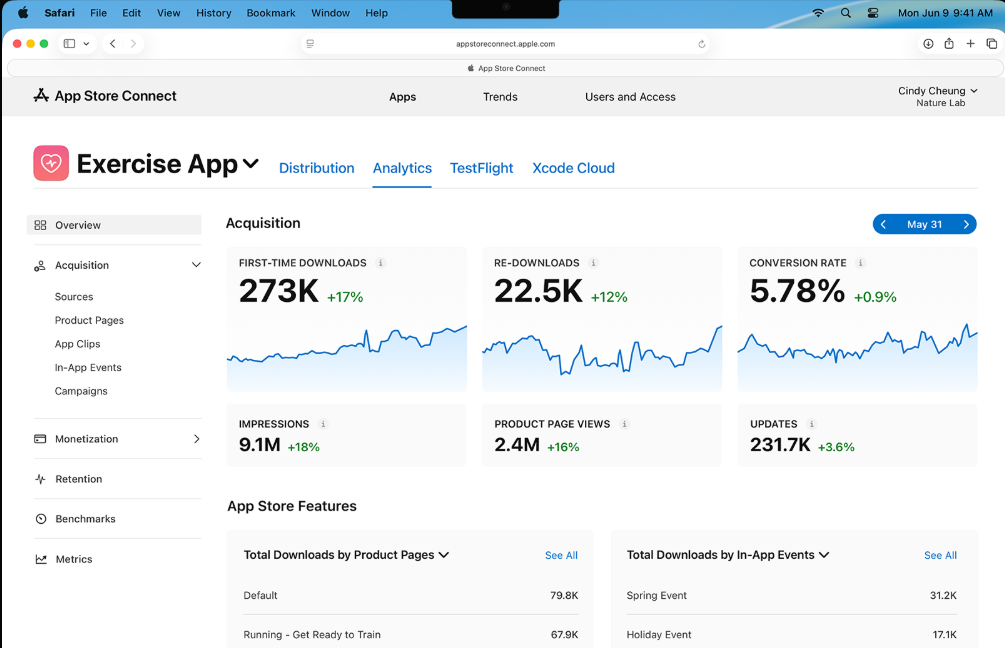Go to previous date with left arrow
This screenshot has width=1005, height=648.
[x=884, y=224]
